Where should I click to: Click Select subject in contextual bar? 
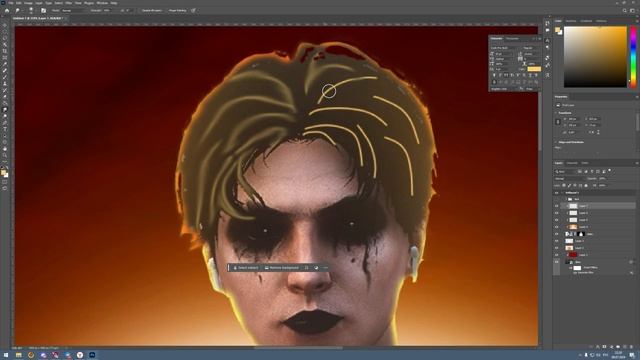tap(245, 268)
